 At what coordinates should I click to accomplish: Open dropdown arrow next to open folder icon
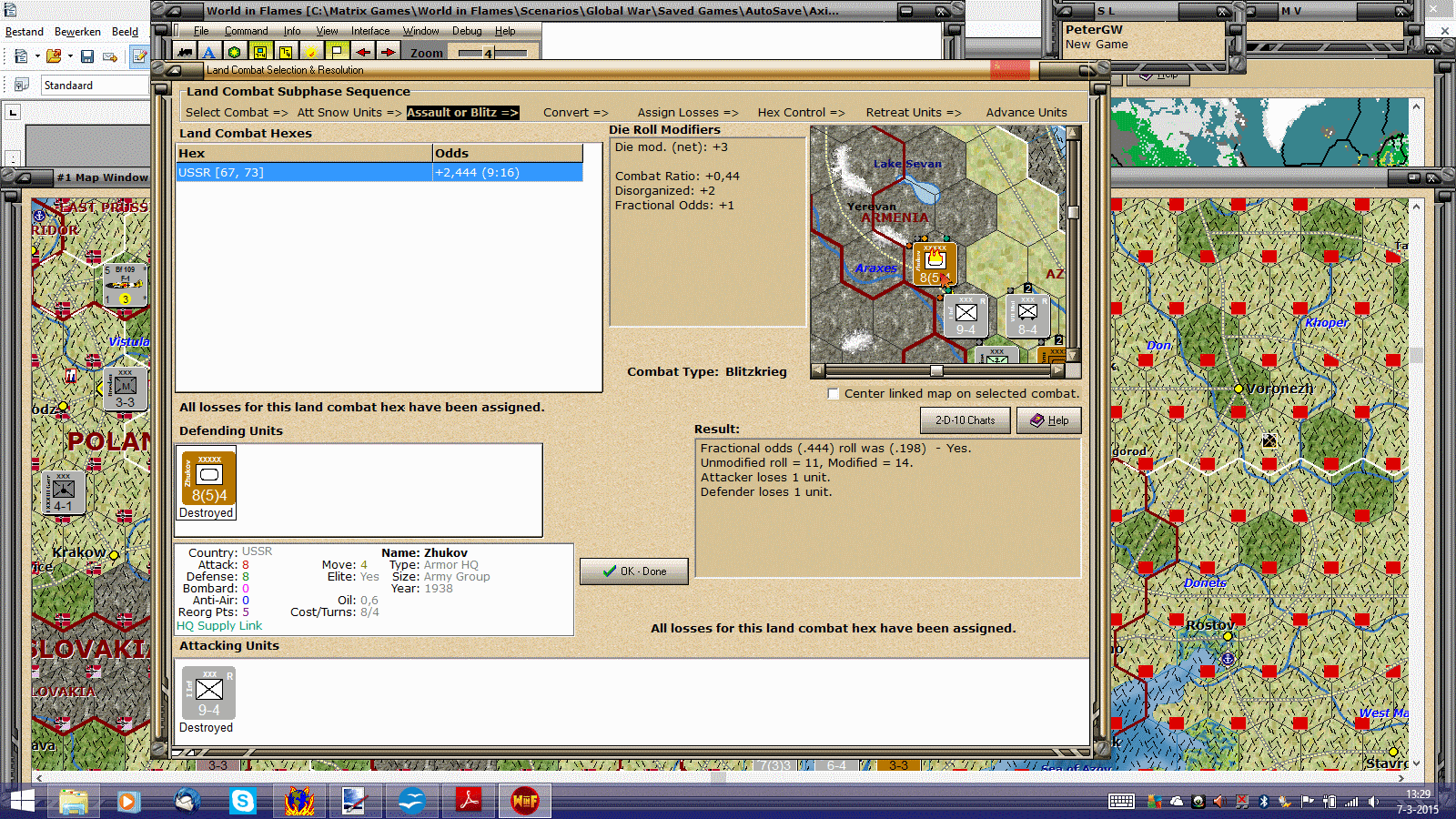(70, 56)
